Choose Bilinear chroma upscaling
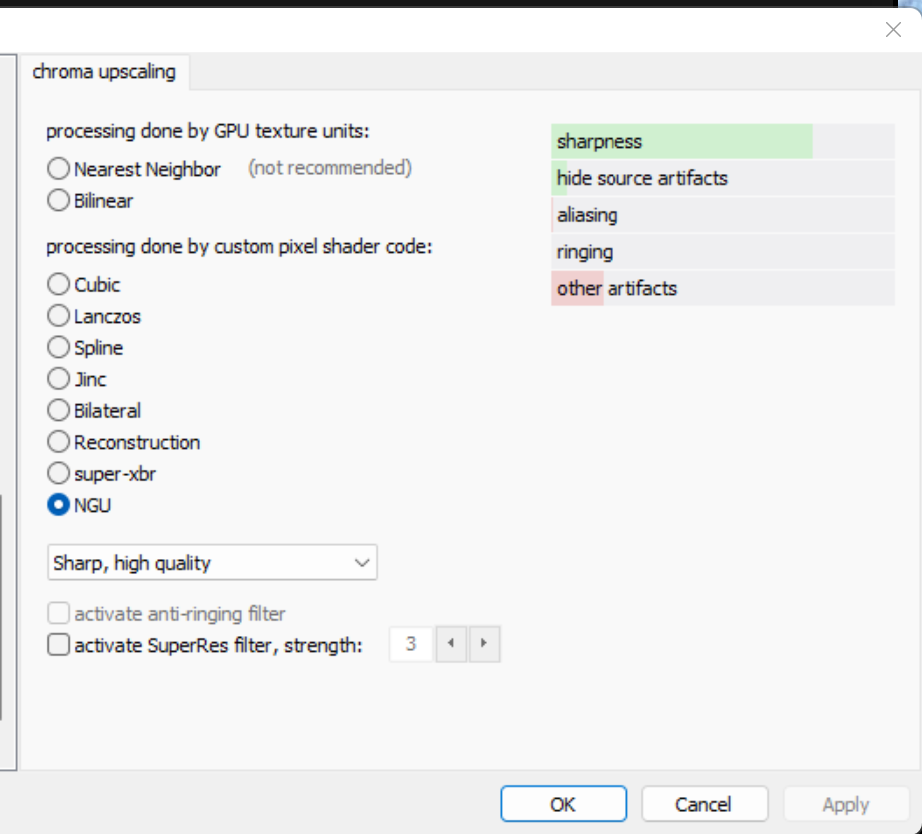This screenshot has height=834, width=922. pos(58,200)
